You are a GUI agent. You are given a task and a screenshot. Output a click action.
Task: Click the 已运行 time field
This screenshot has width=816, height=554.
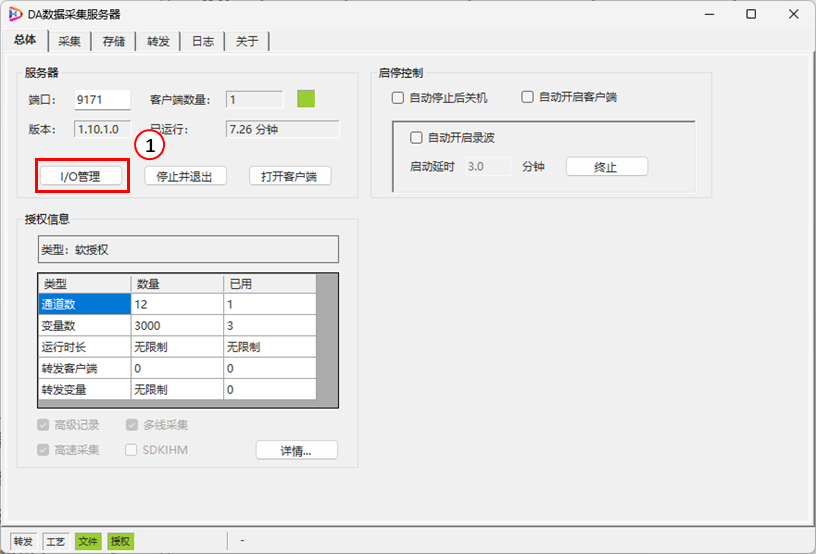click(x=283, y=129)
